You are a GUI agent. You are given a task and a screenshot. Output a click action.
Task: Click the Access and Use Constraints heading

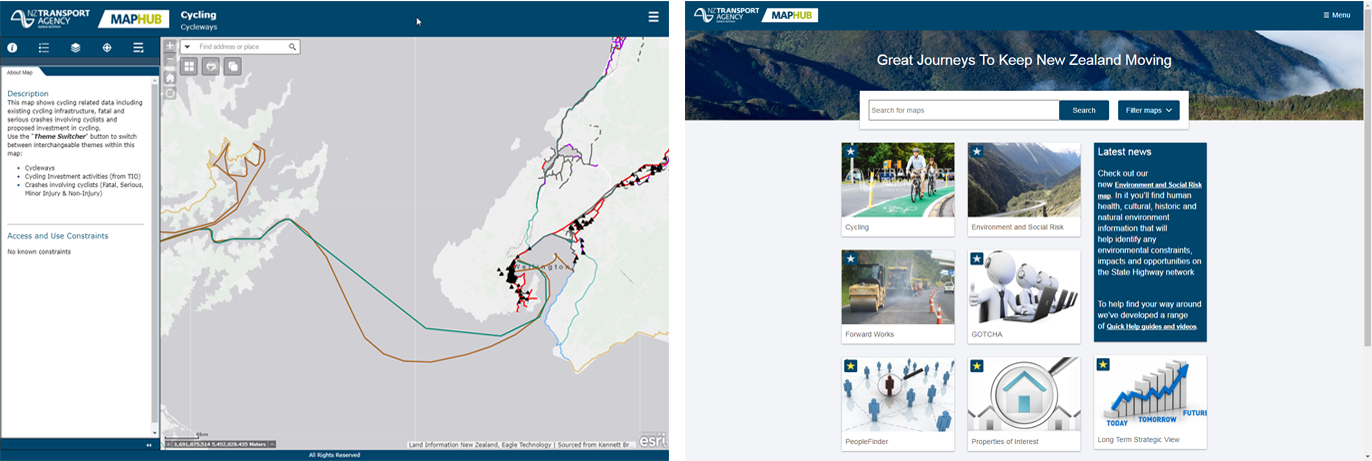[x=58, y=236]
